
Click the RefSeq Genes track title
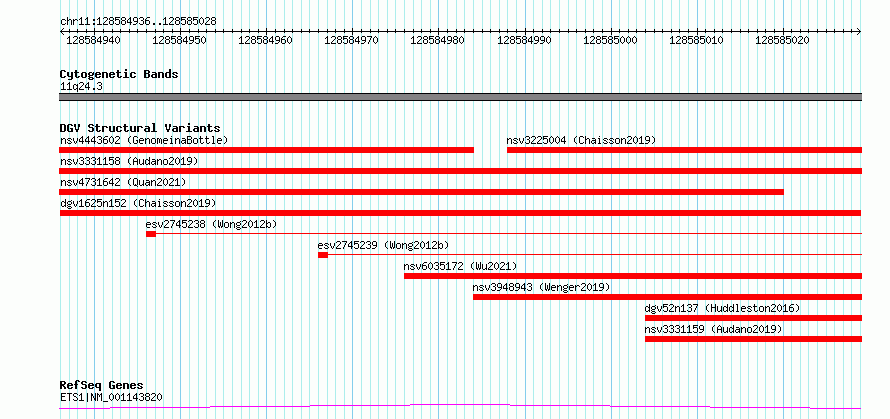(102, 385)
